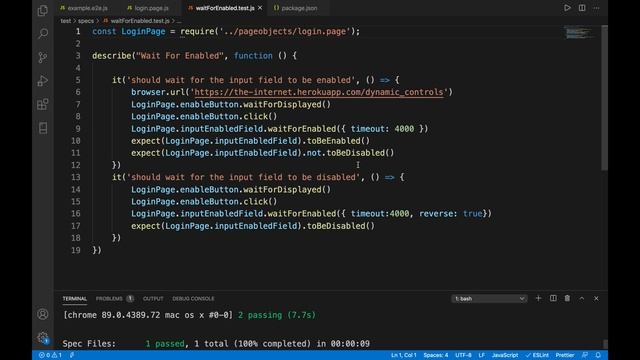Open the editor More Actions ellipsis
640x360 pixels.
[x=596, y=8]
